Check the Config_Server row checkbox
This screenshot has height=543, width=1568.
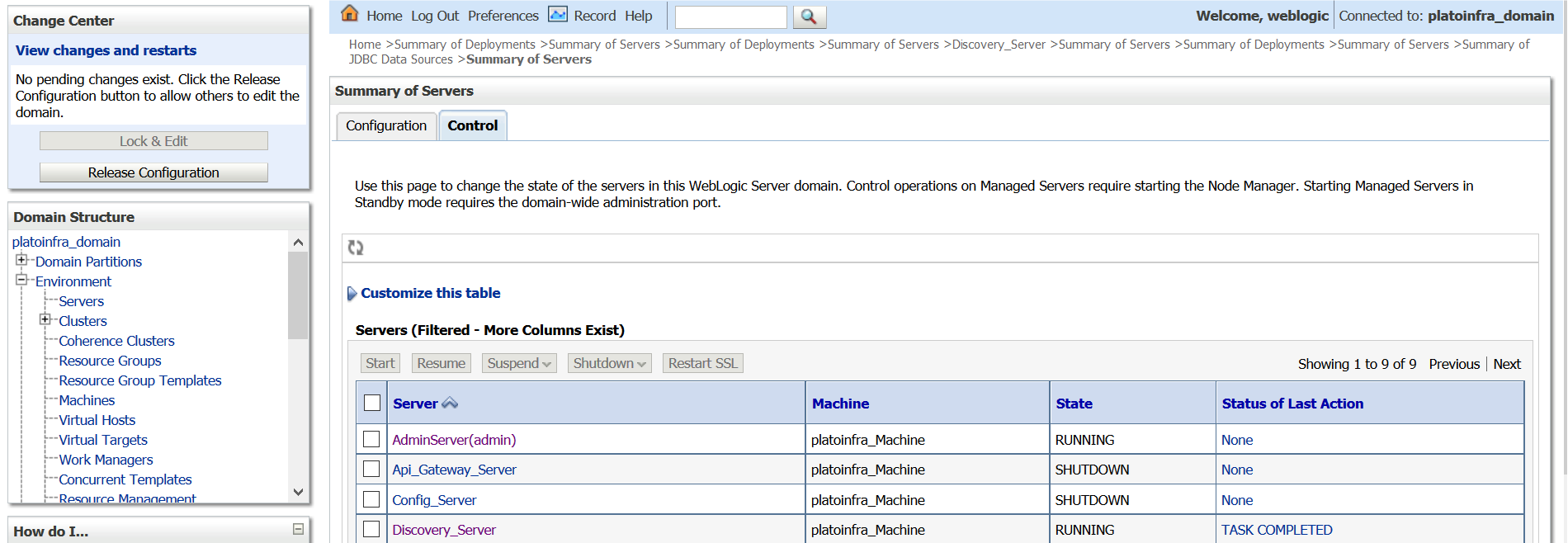371,499
